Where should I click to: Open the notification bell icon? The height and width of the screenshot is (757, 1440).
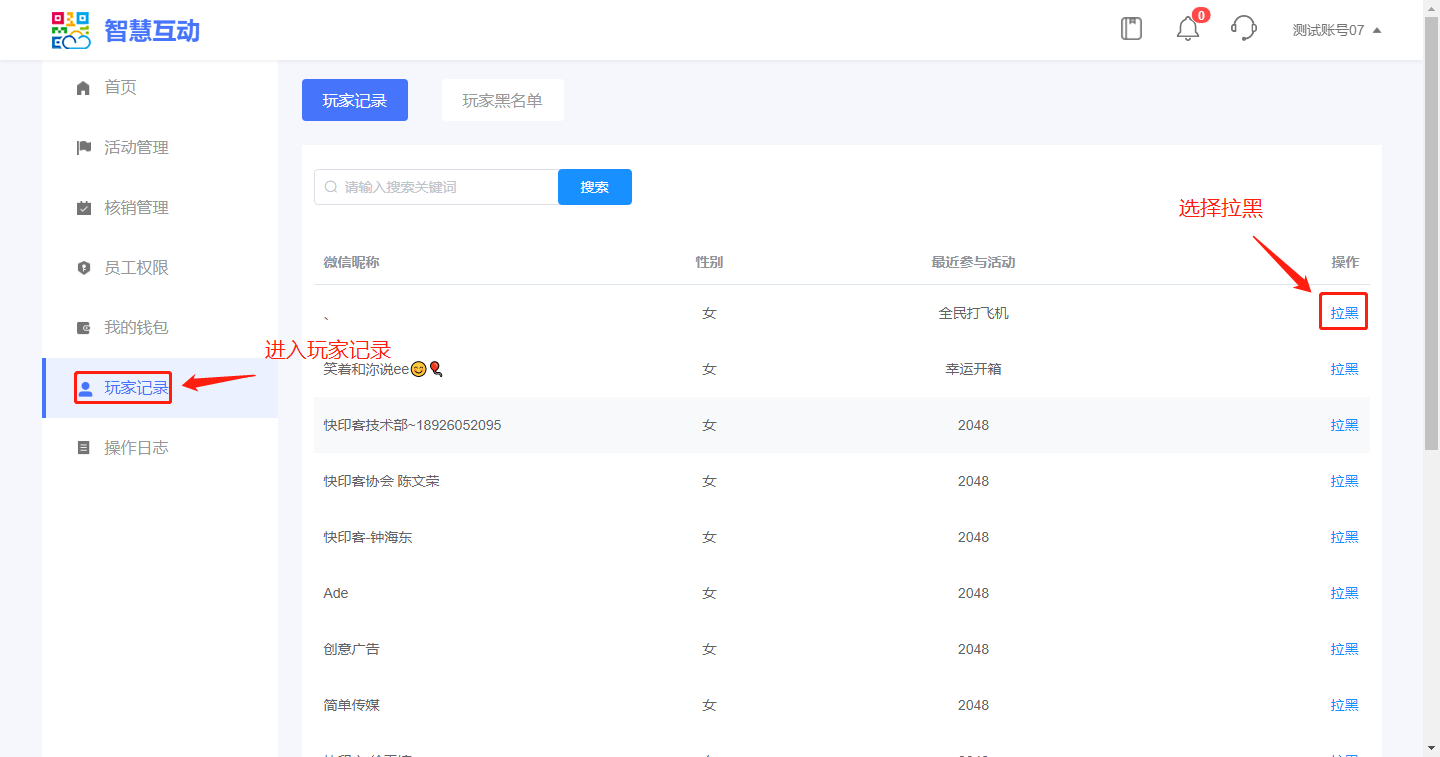click(1188, 29)
